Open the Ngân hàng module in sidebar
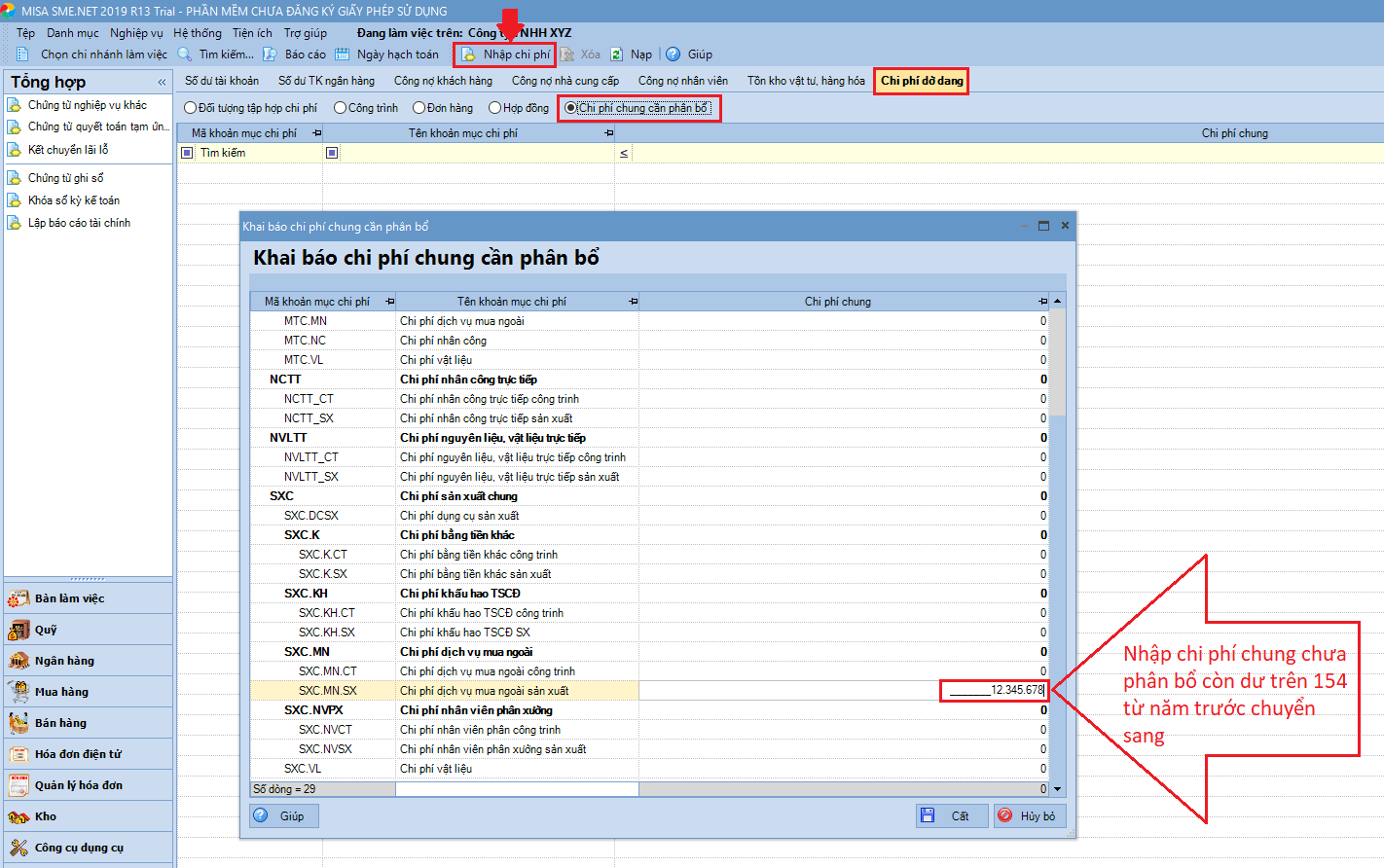 click(64, 661)
